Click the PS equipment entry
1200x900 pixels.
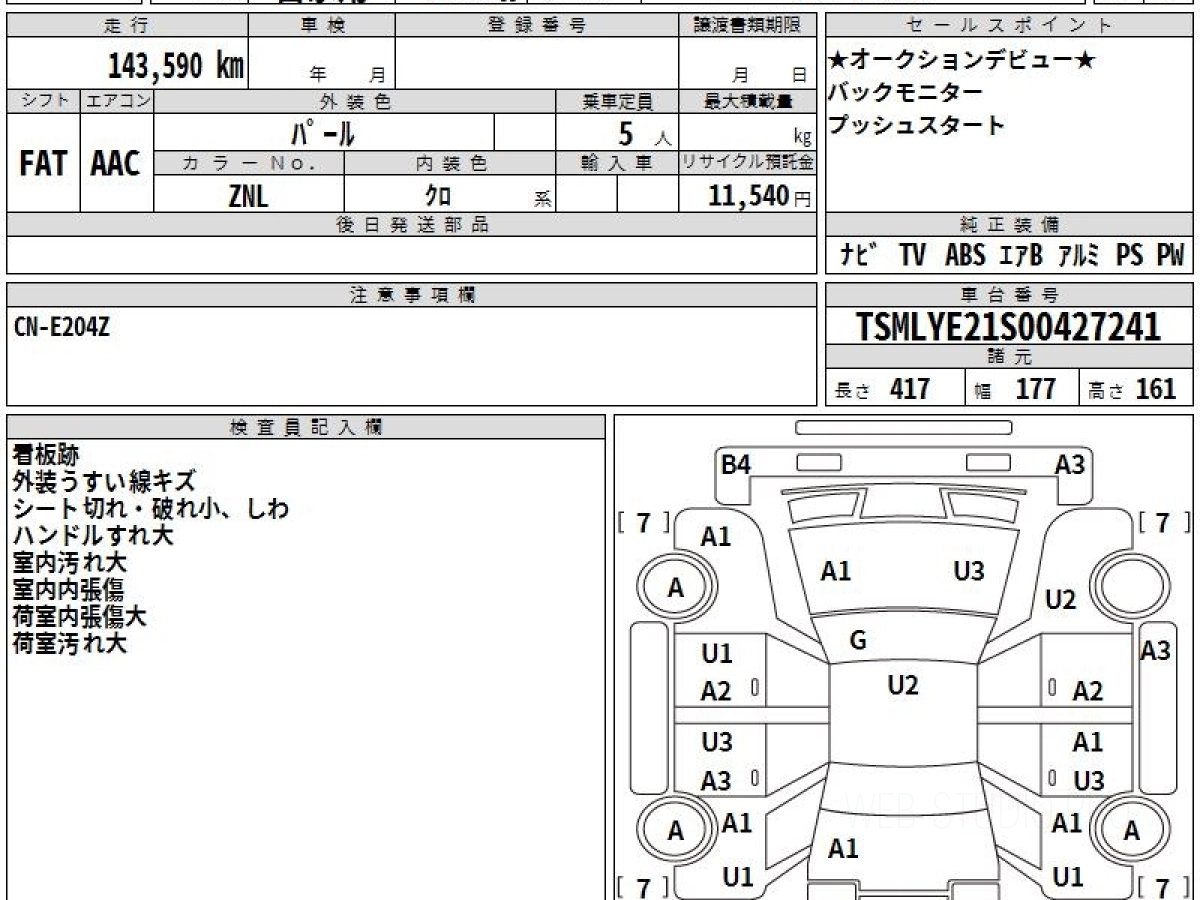pyautogui.click(x=1130, y=255)
